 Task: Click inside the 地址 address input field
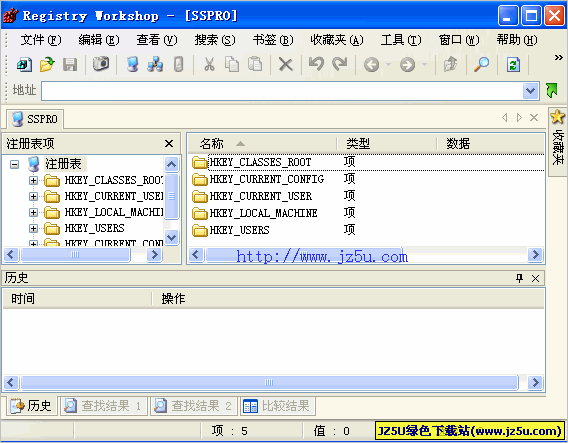282,91
